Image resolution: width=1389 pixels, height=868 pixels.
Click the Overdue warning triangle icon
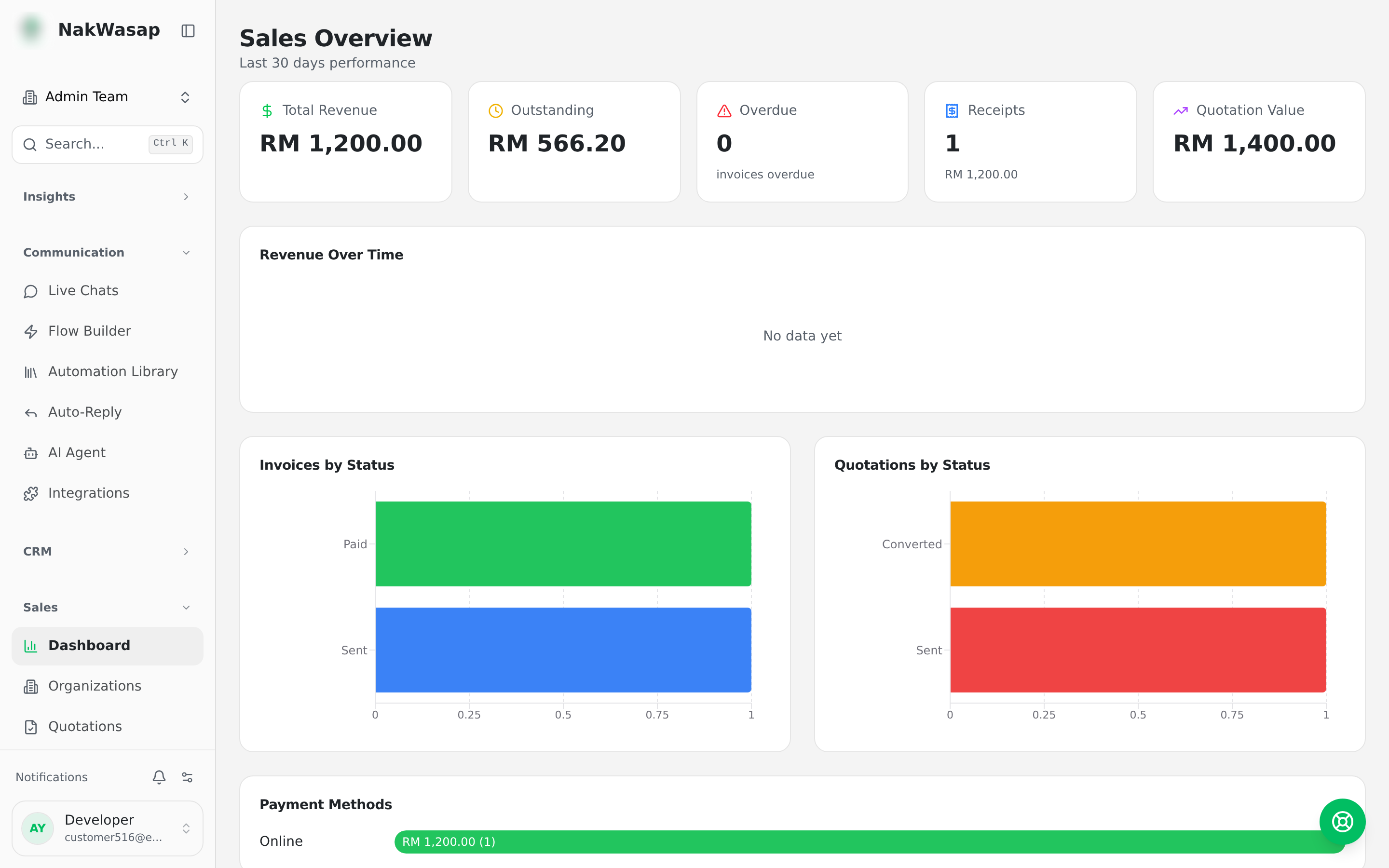[x=724, y=111]
